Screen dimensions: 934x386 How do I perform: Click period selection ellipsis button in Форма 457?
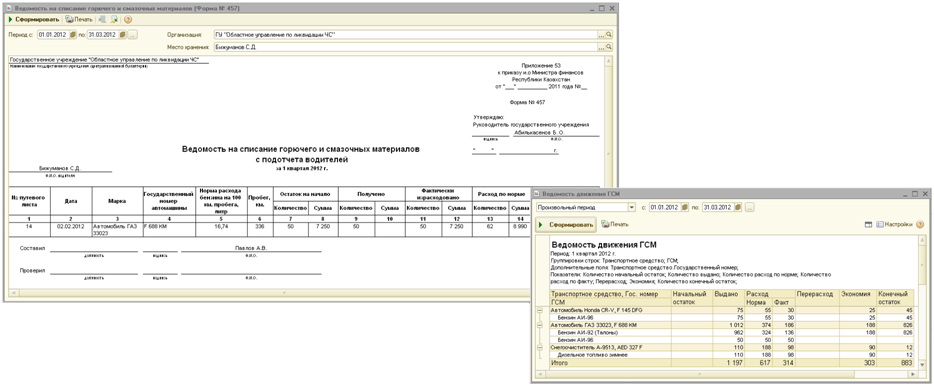pyautogui.click(x=132, y=35)
